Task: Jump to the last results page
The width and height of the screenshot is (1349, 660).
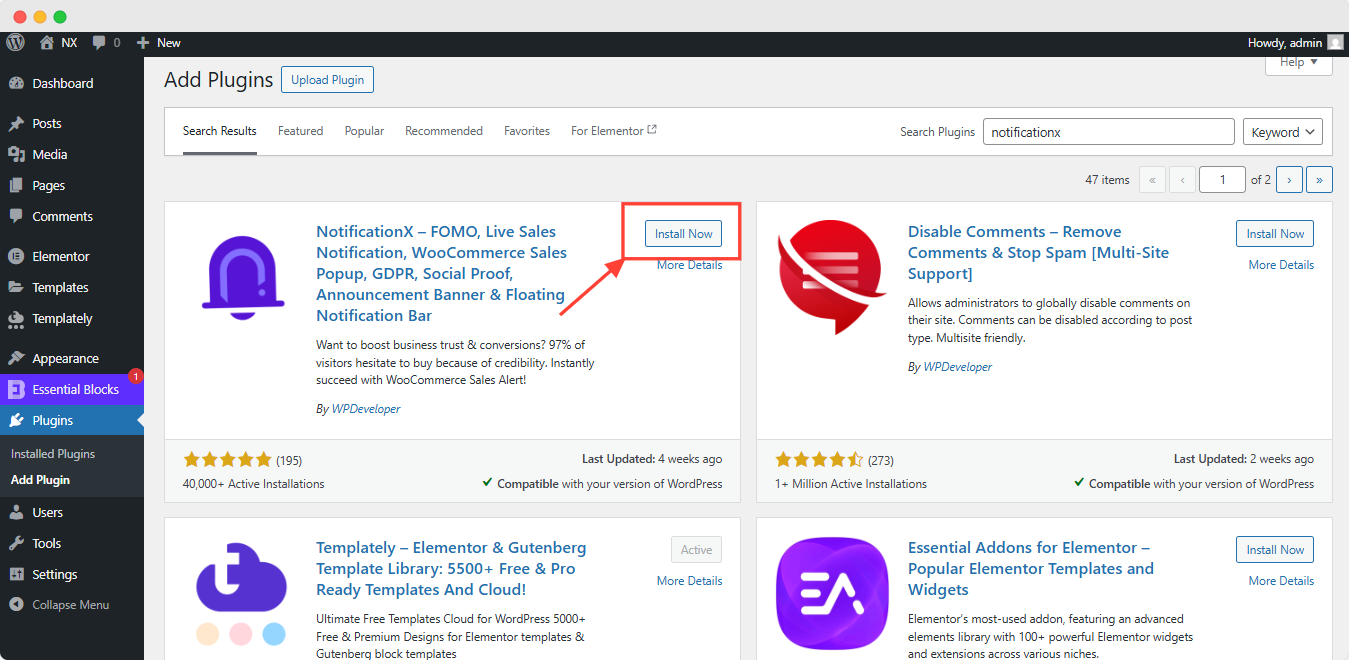Action: tap(1320, 180)
